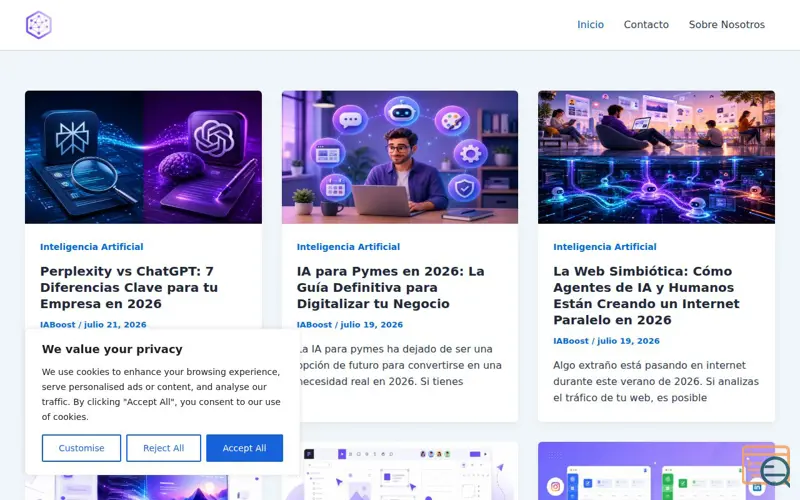Select Inteligencia Artificial category on Pymes card
The height and width of the screenshot is (500, 800).
[x=348, y=246]
